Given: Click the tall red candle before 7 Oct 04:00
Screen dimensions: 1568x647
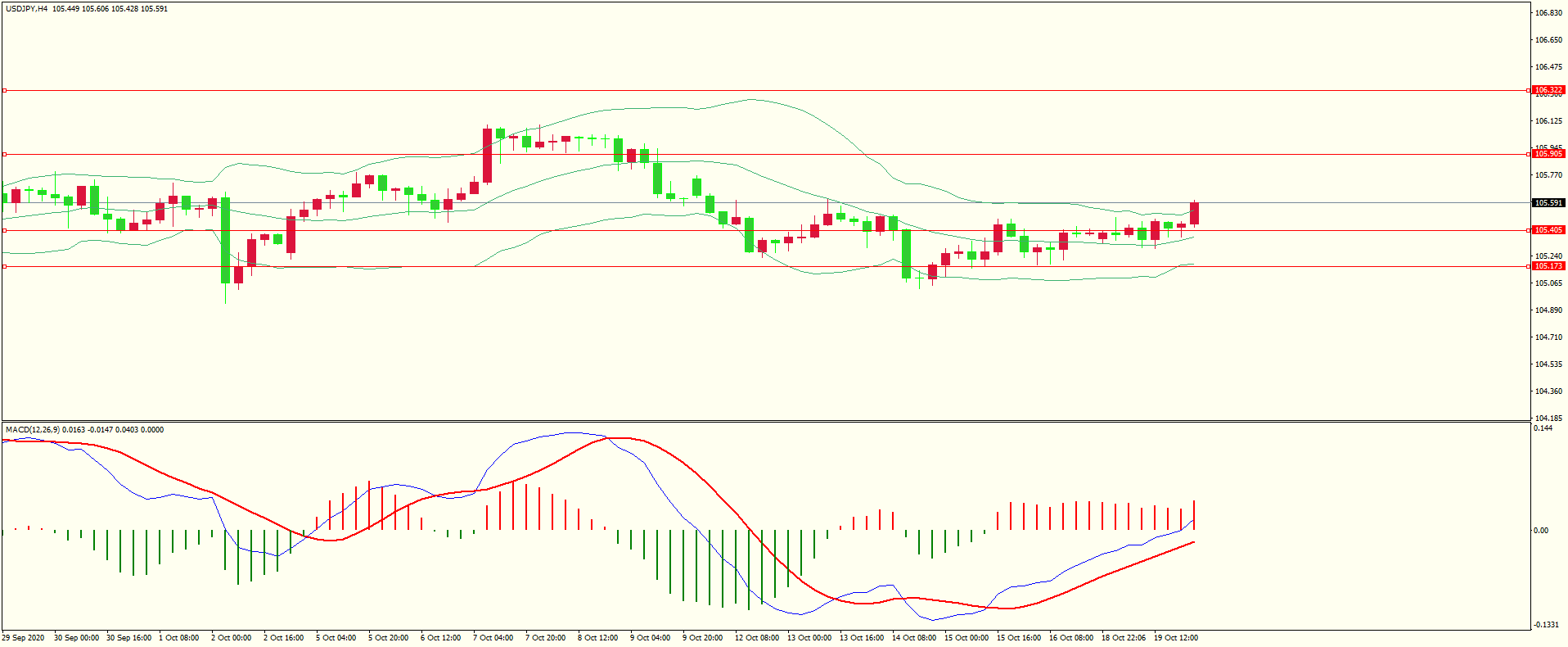Looking at the screenshot, I should pos(487,156).
